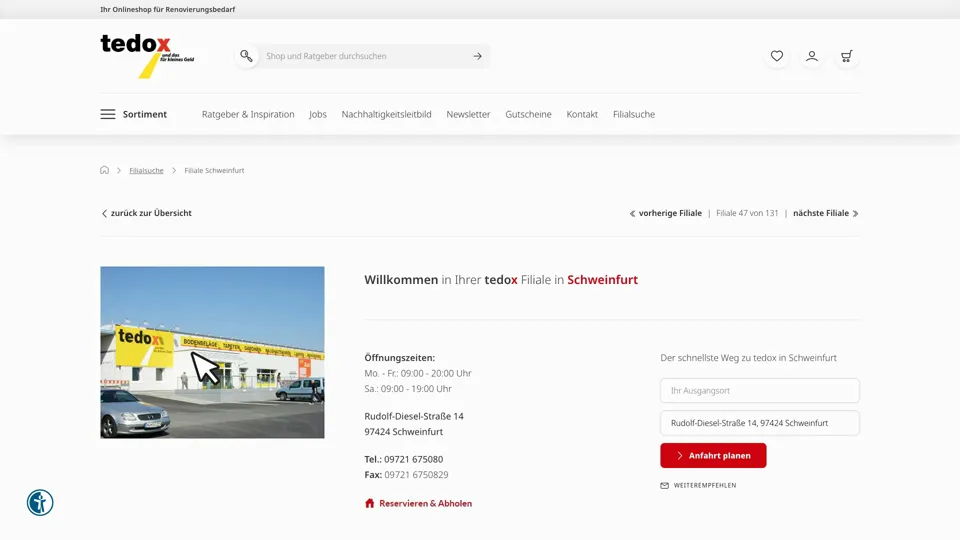Image resolution: width=960 pixels, height=540 pixels.
Task: Go back via zurück zur Übersicht
Action: (x=146, y=213)
